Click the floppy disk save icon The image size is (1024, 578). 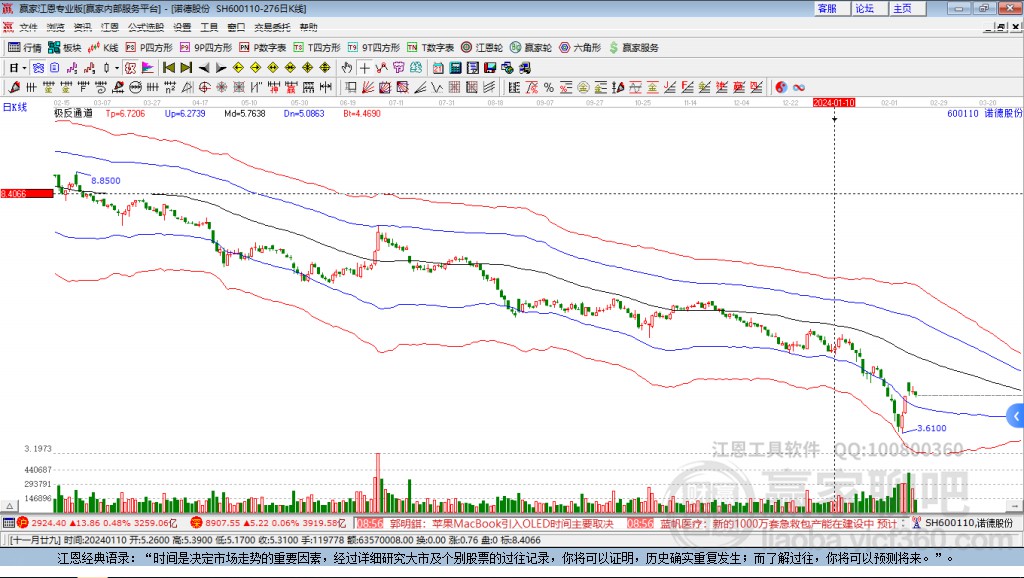[490, 68]
